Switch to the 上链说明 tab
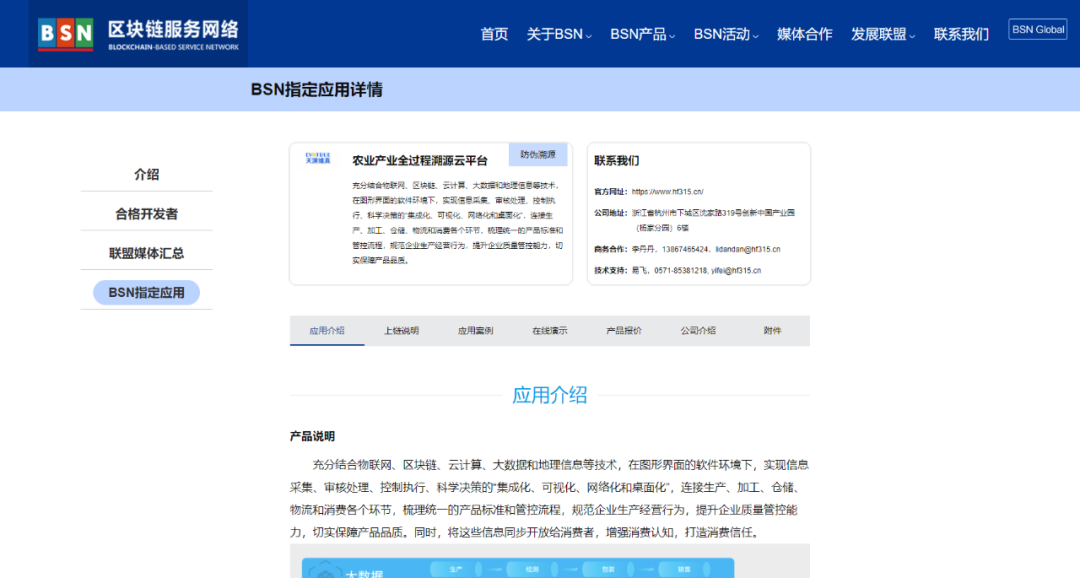Image resolution: width=1080 pixels, height=578 pixels. [402, 331]
